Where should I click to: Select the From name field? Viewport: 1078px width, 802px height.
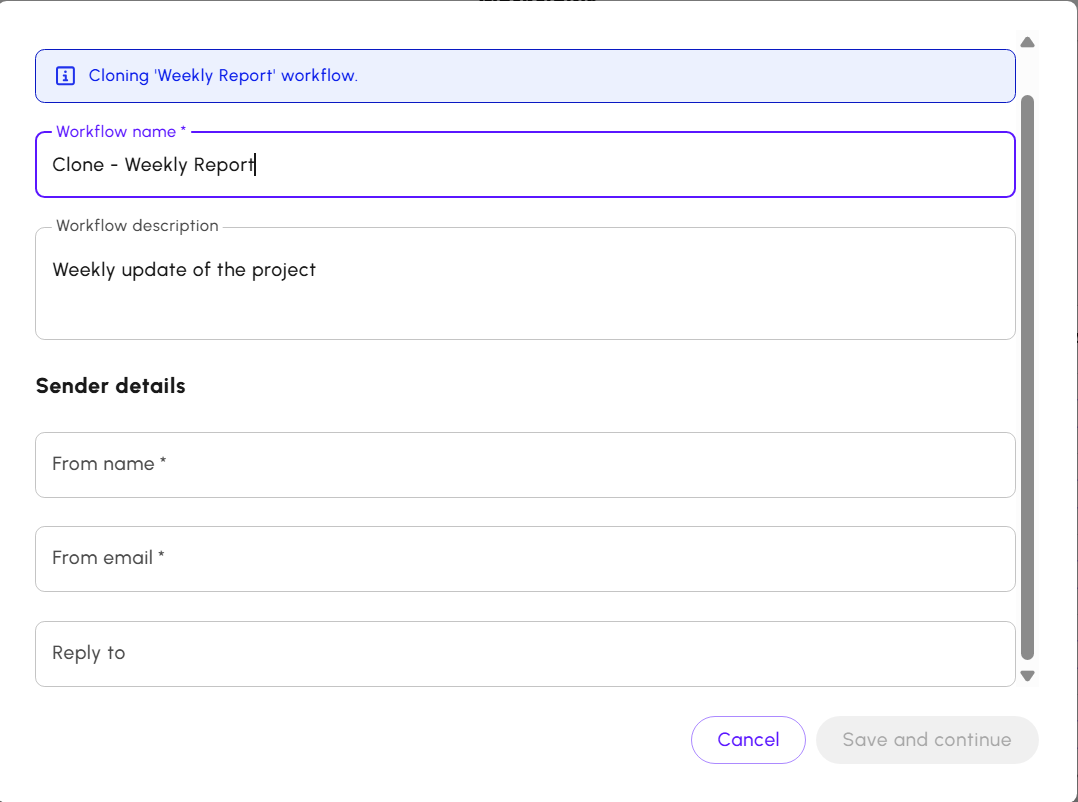coord(525,465)
